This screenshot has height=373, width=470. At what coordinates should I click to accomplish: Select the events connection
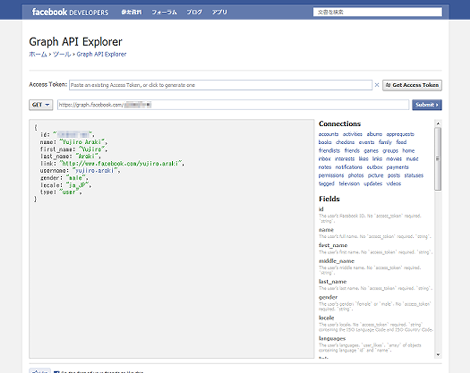click(x=366, y=142)
